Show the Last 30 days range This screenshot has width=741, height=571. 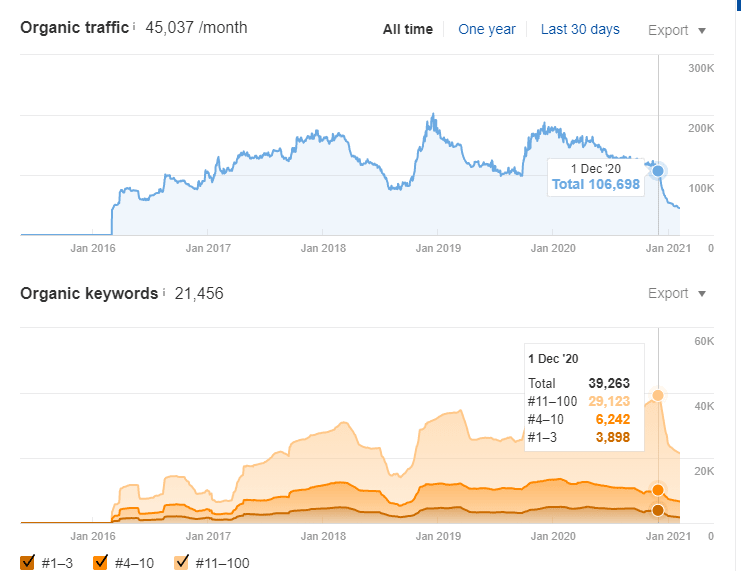(x=580, y=29)
